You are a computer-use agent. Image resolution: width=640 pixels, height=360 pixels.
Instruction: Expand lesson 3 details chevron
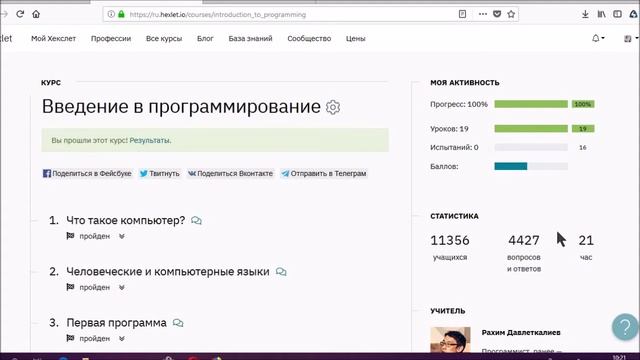122,338
